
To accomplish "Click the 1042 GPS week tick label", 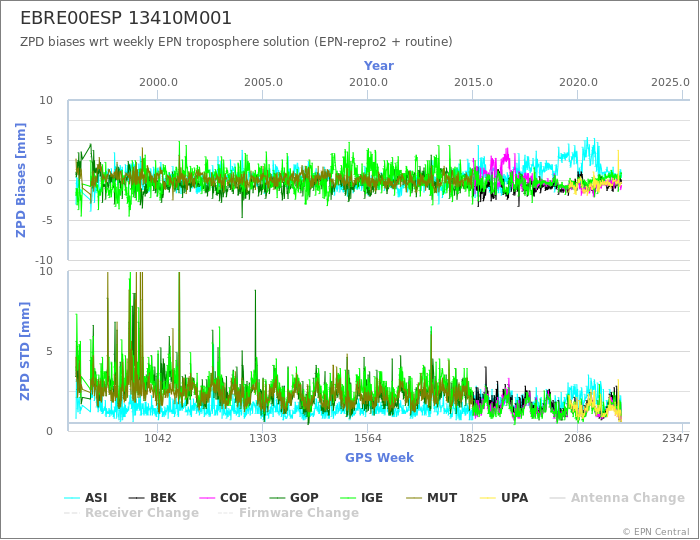I will [158, 438].
